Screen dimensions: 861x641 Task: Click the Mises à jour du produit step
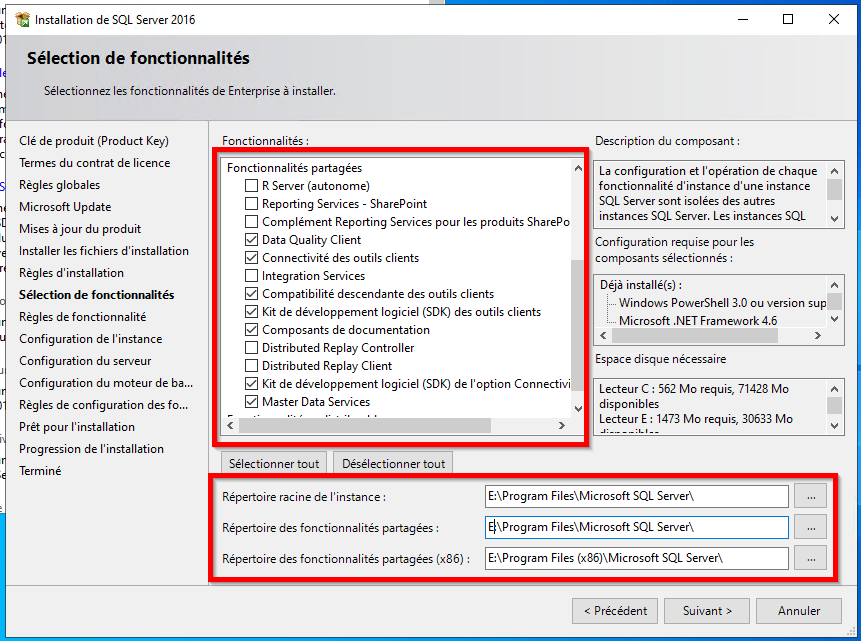click(x=80, y=228)
